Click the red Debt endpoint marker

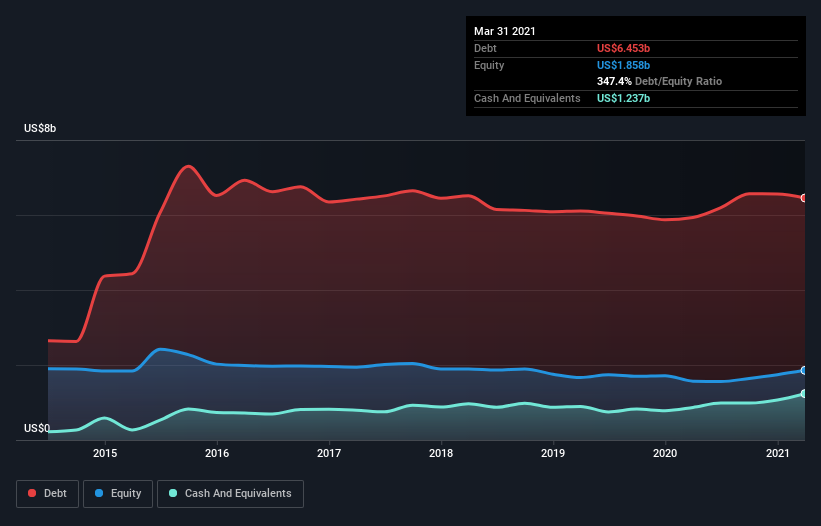point(804,198)
